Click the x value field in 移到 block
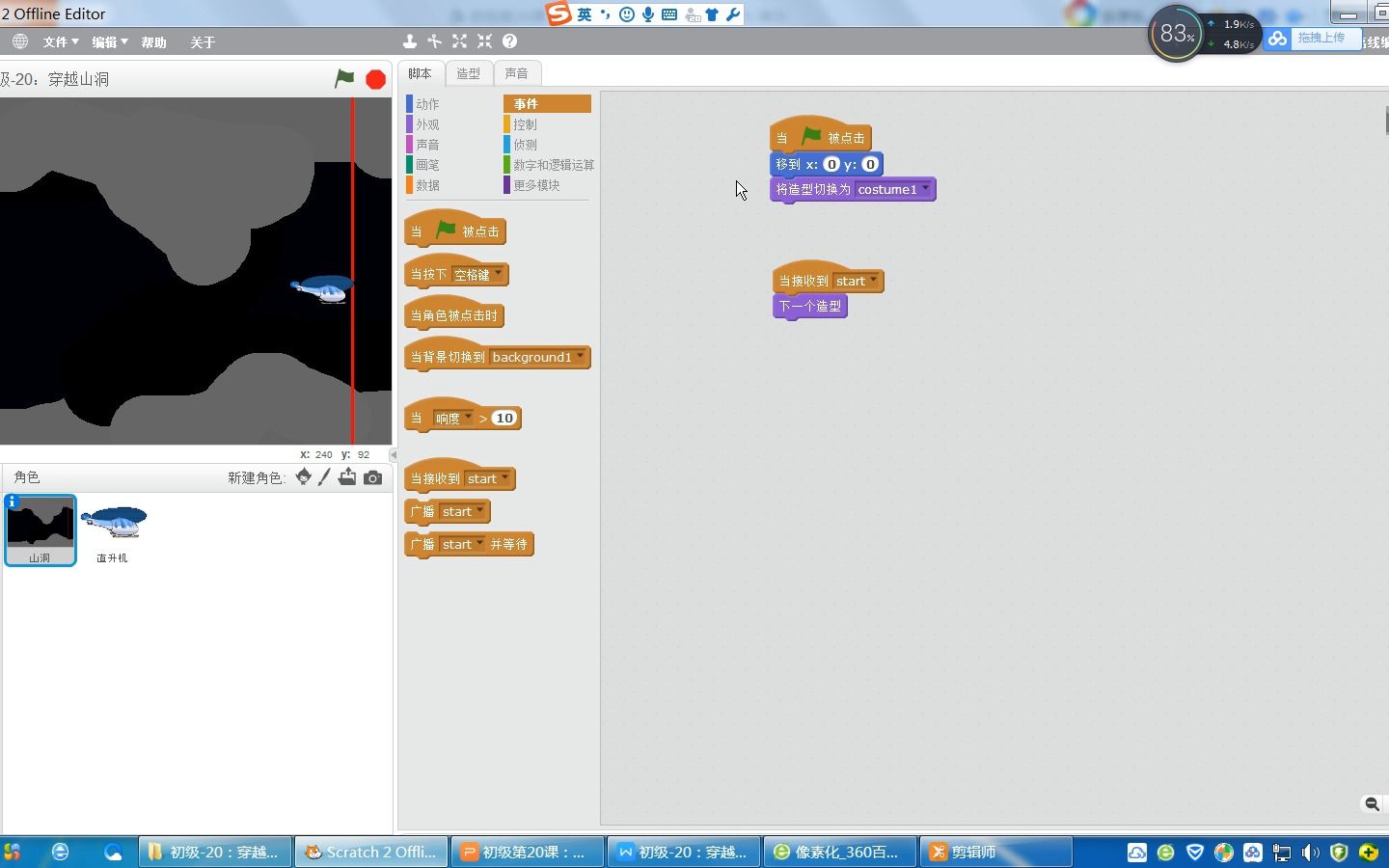The image size is (1389, 868). pos(831,164)
